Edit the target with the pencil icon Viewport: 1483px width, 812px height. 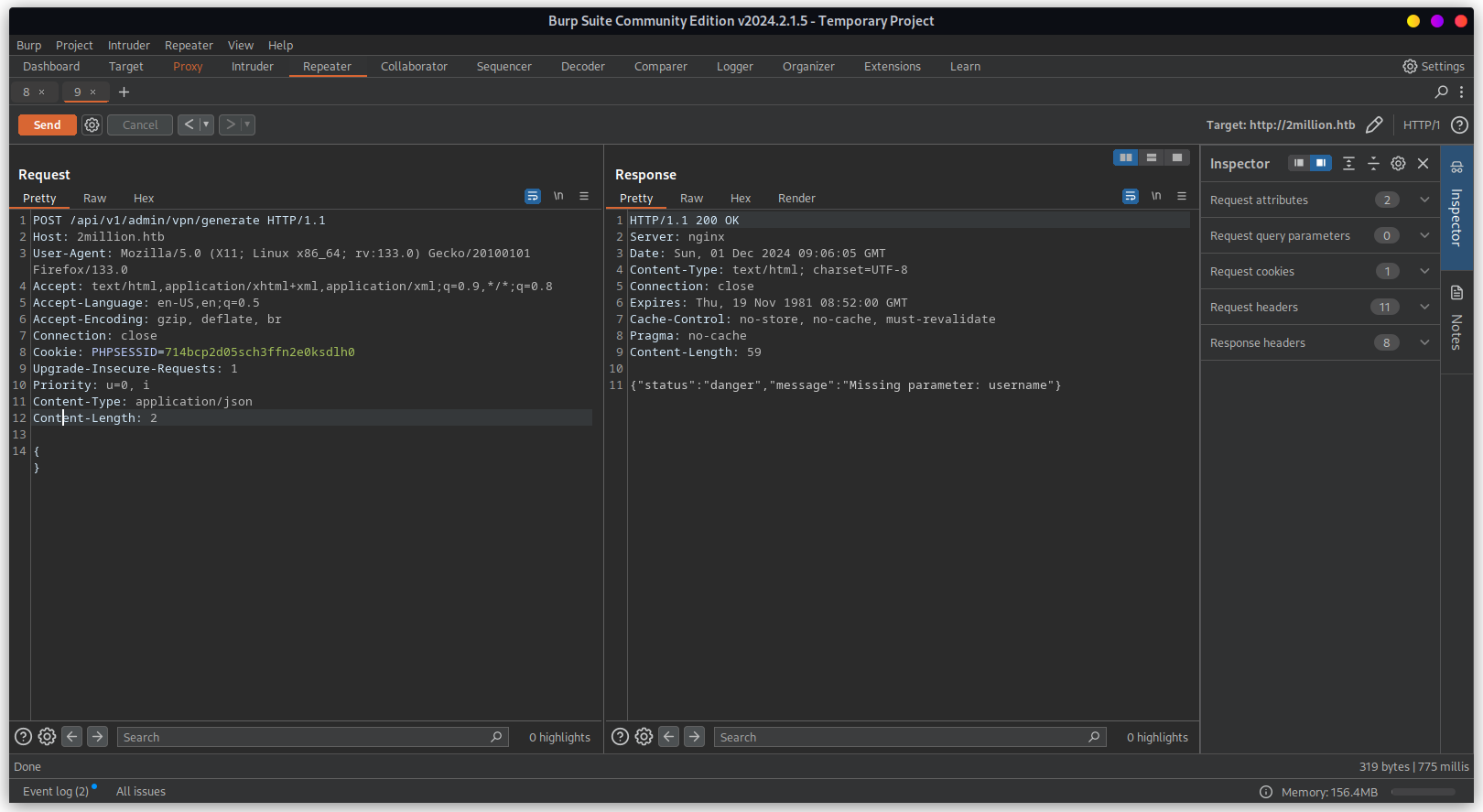[x=1374, y=125]
